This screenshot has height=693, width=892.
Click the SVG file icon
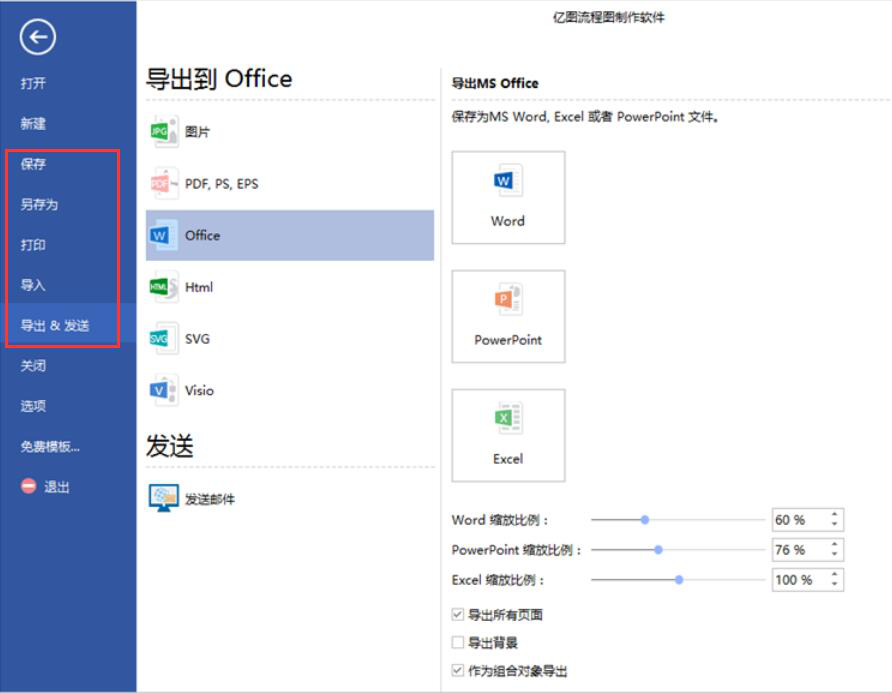click(164, 339)
